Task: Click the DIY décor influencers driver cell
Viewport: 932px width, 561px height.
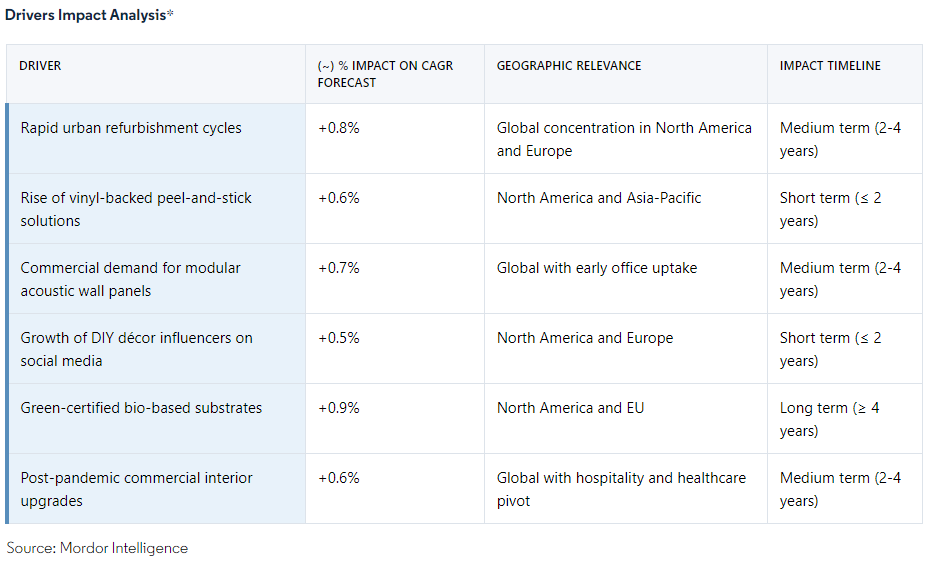Action: click(136, 349)
